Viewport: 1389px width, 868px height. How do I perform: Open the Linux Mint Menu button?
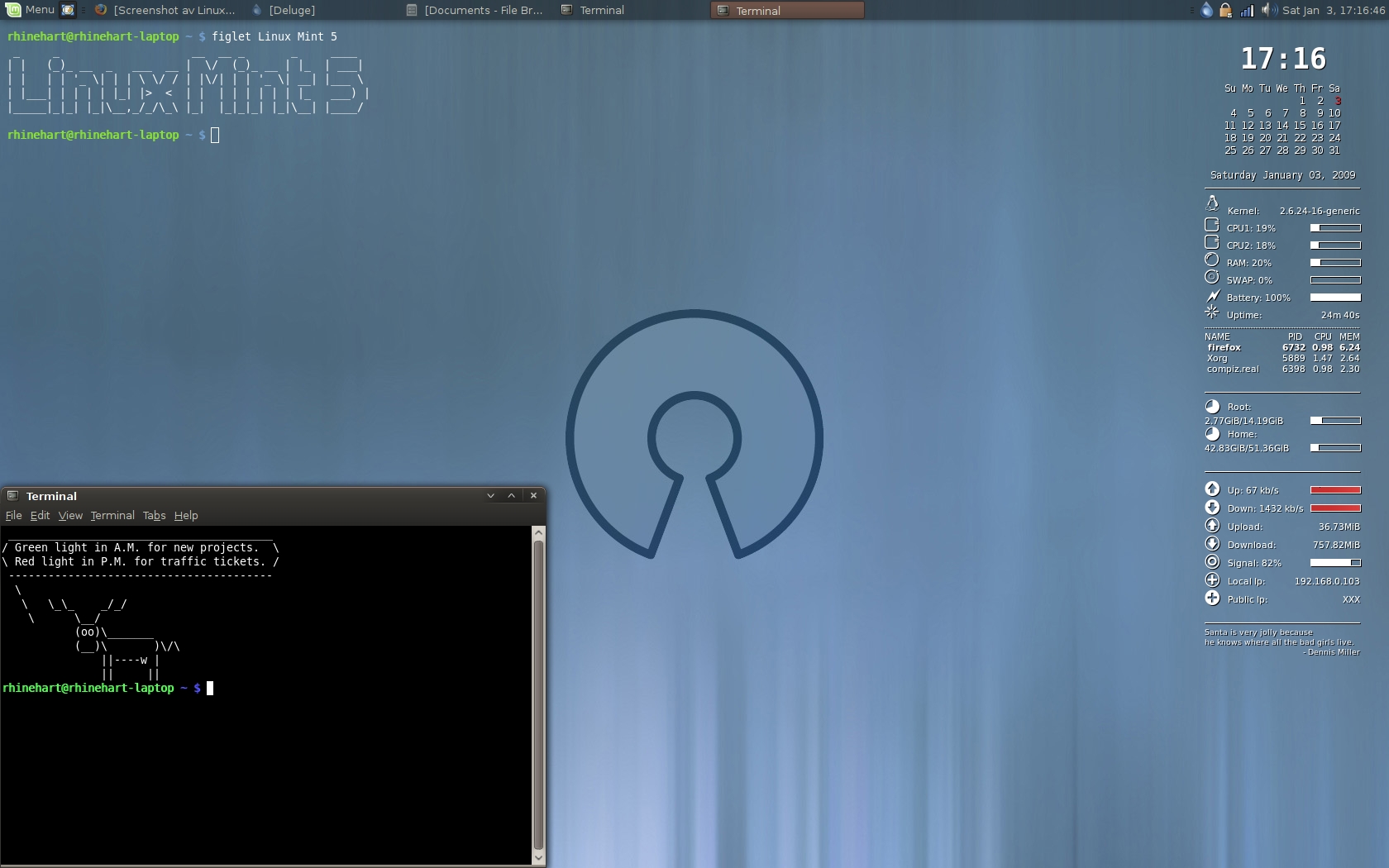pyautogui.click(x=30, y=10)
